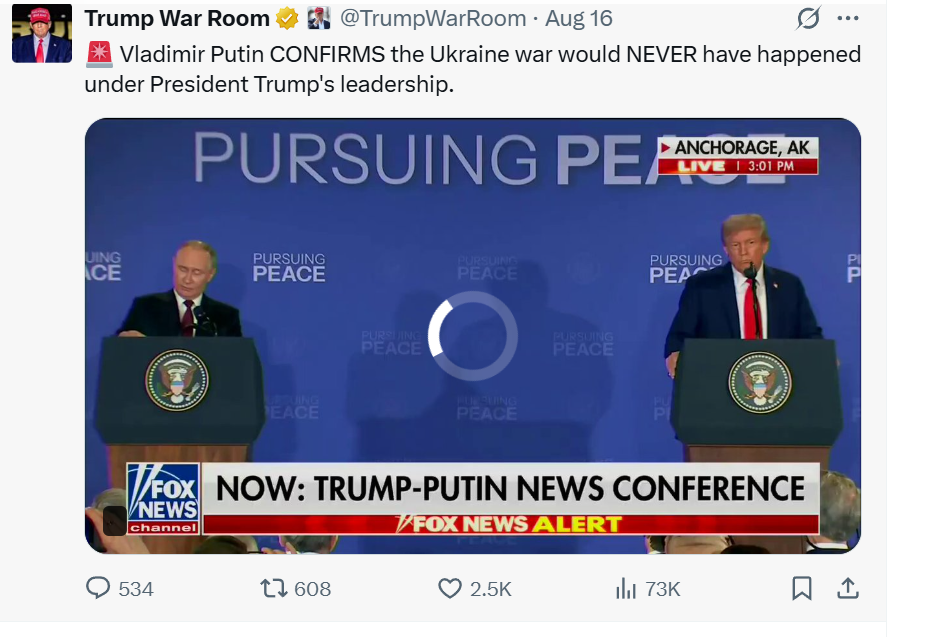This screenshot has width=928, height=637.
Task: Click the red LIVE badge in the video
Action: (704, 166)
